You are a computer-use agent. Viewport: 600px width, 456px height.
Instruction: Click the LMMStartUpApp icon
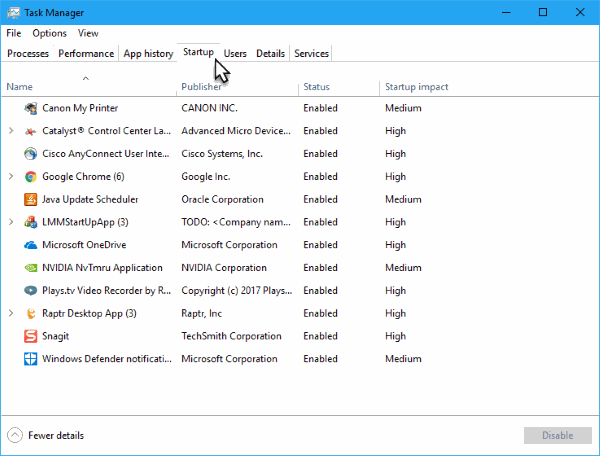pos(31,222)
